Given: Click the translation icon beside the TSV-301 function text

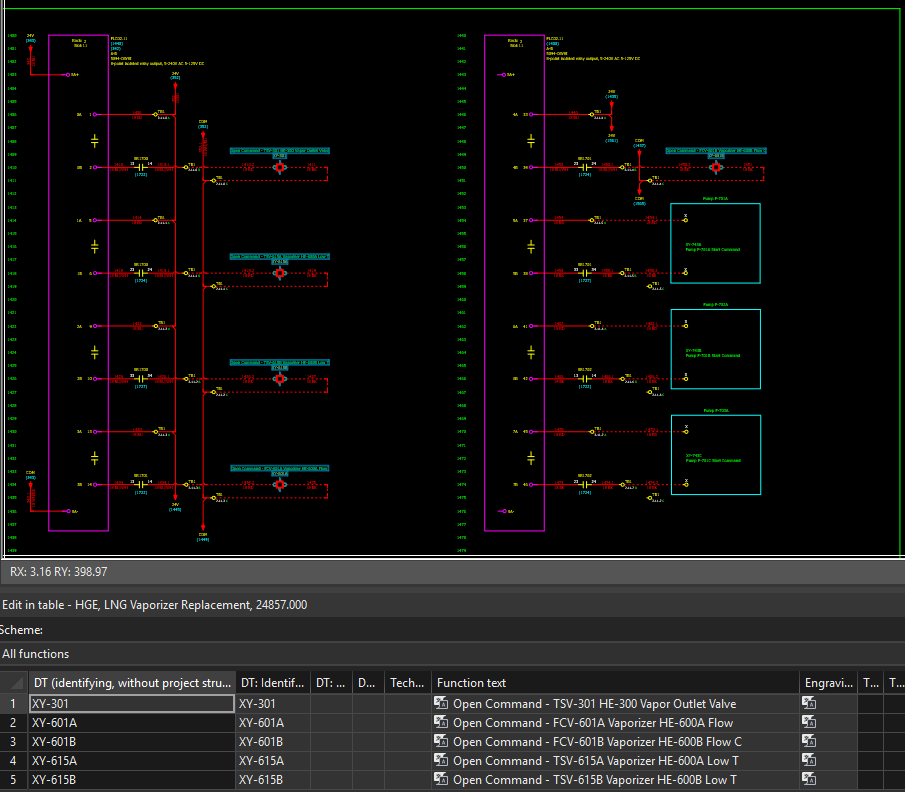Looking at the screenshot, I should (x=442, y=704).
